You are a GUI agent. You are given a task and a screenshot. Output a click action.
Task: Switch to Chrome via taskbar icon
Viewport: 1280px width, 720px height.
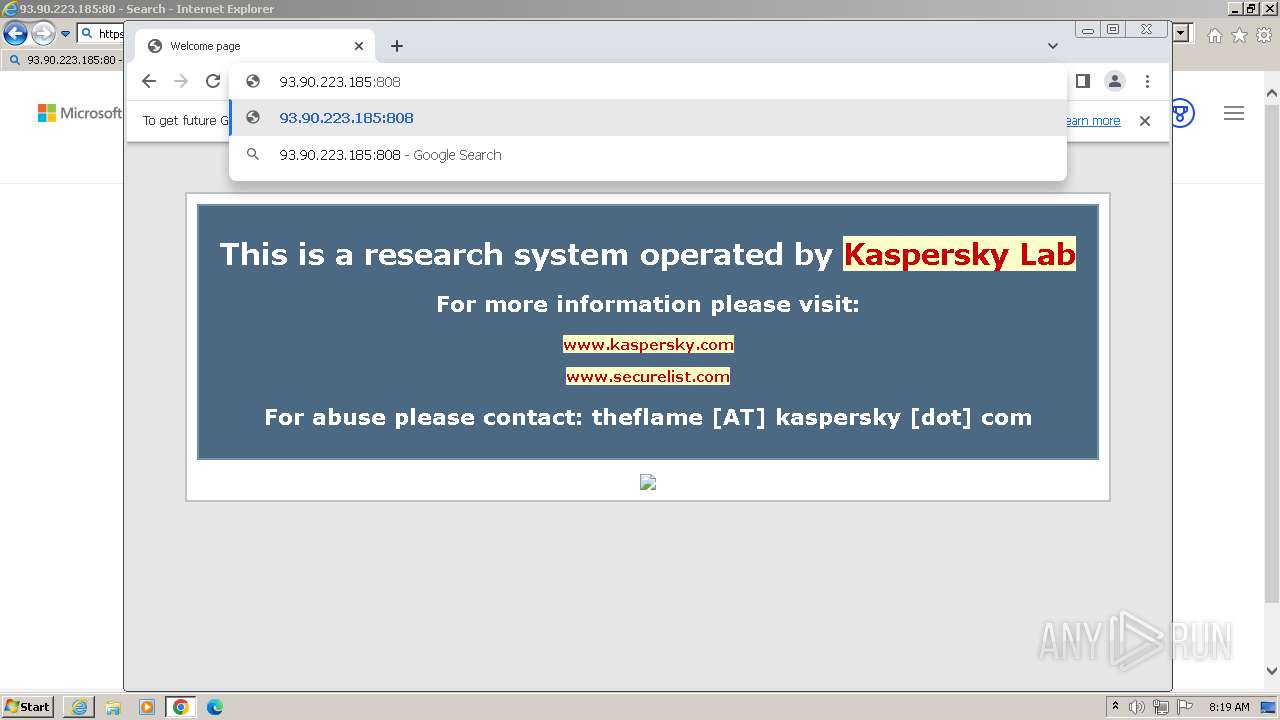[x=181, y=707]
